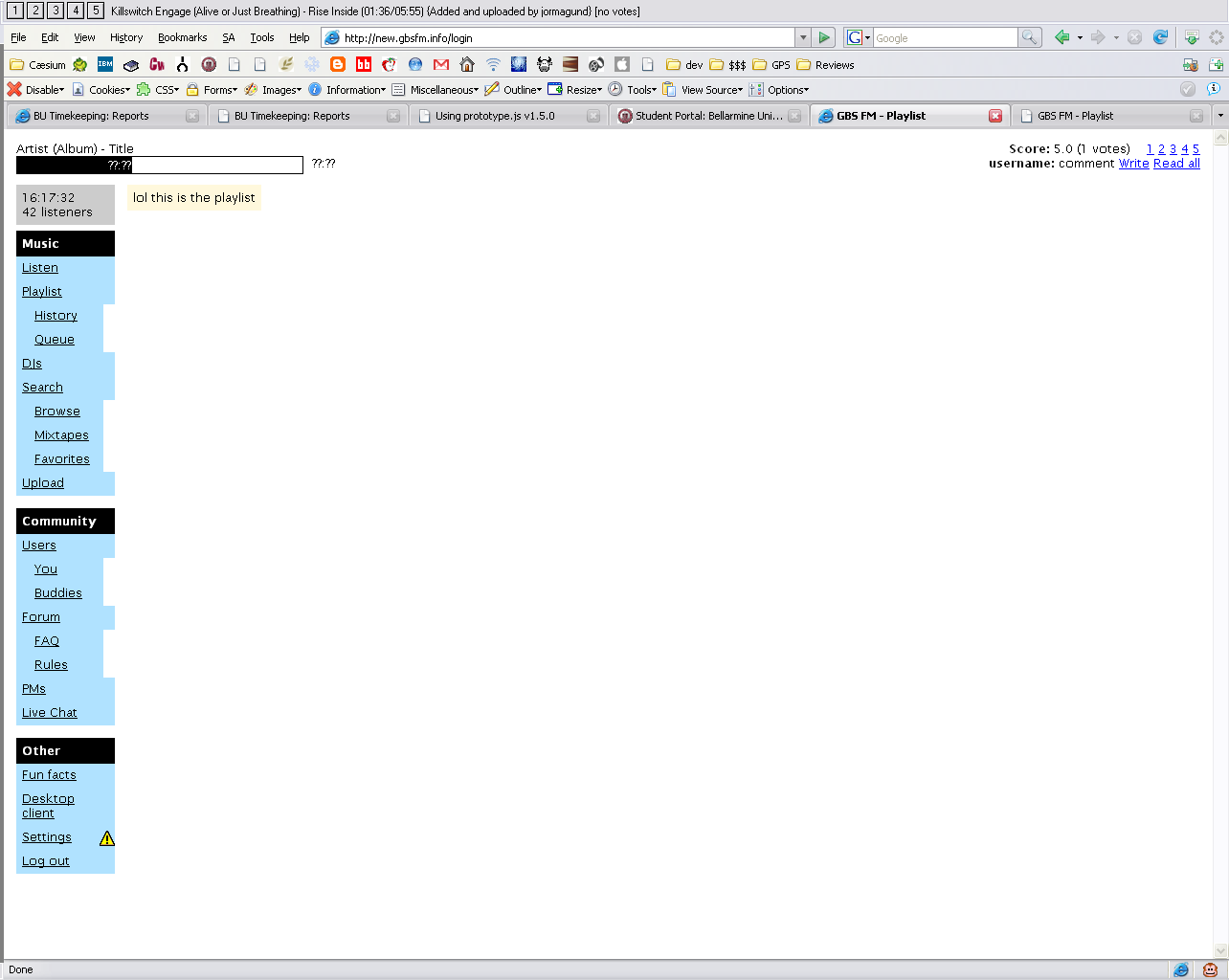
Task: Go back with the green arrow
Action: [x=1061, y=37]
